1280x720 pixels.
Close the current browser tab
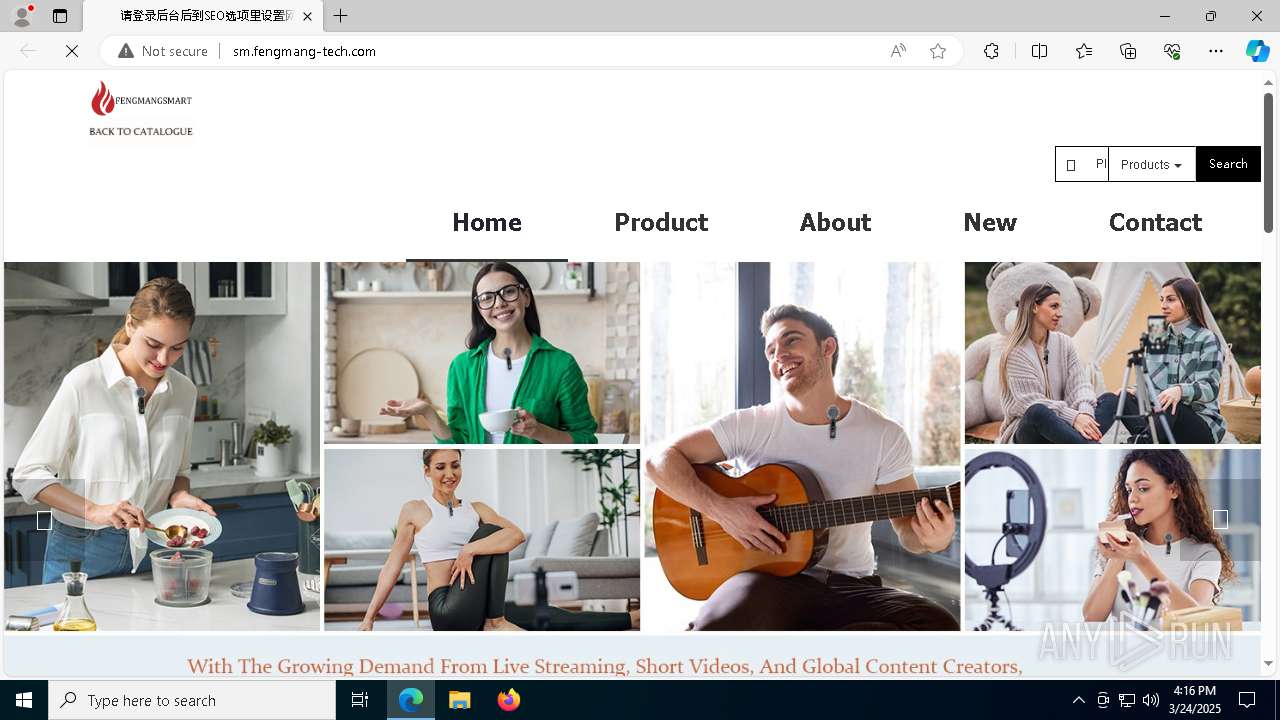[307, 16]
